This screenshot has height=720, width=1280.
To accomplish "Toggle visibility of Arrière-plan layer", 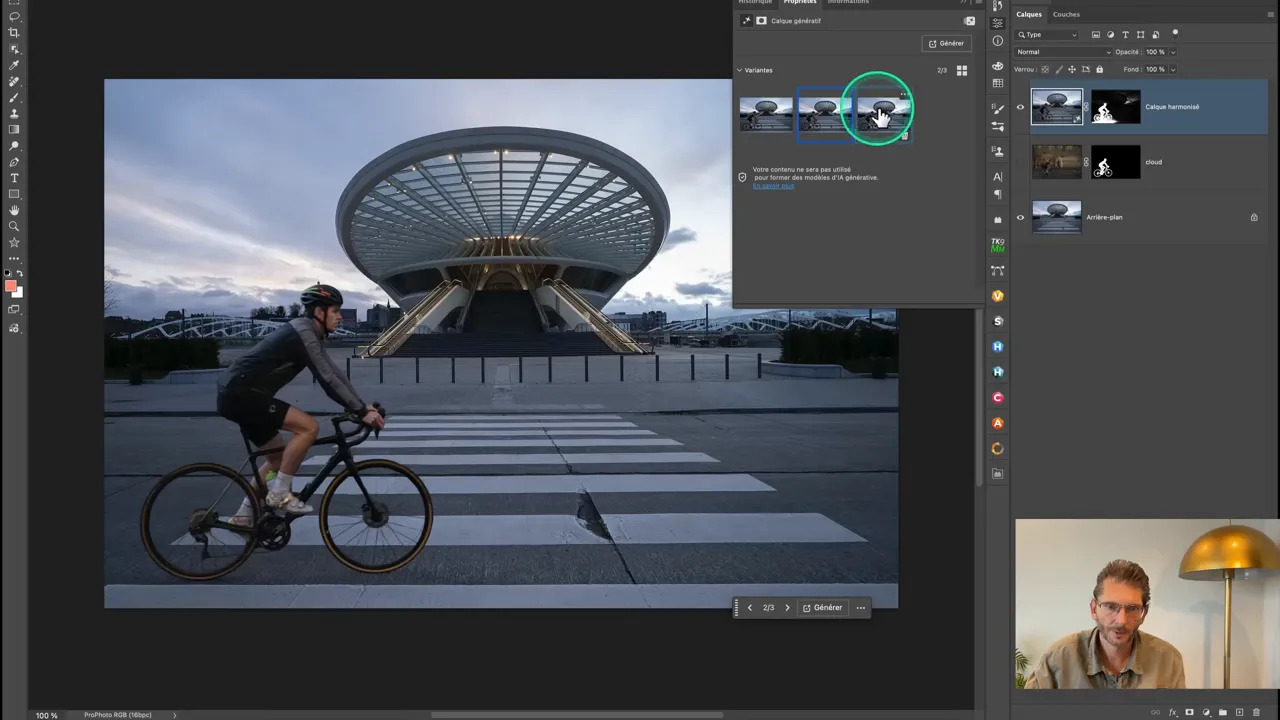I will click(1020, 217).
